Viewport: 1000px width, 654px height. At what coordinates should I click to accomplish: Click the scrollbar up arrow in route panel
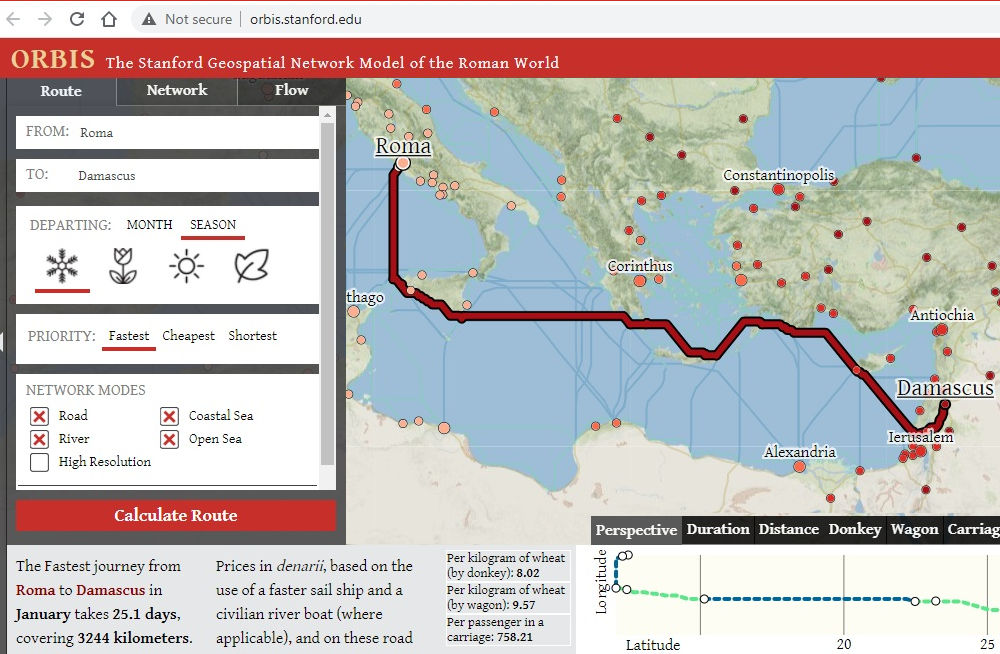[x=327, y=115]
